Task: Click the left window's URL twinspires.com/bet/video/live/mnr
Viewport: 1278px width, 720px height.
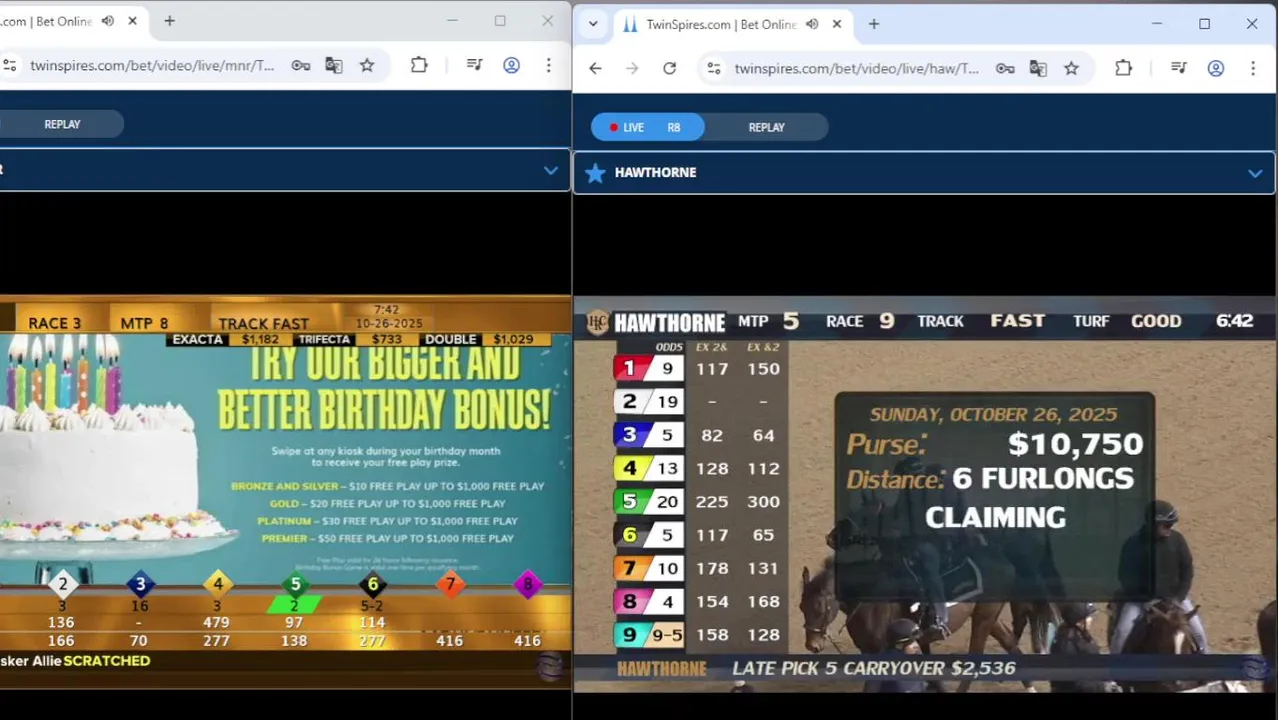Action: coord(152,65)
